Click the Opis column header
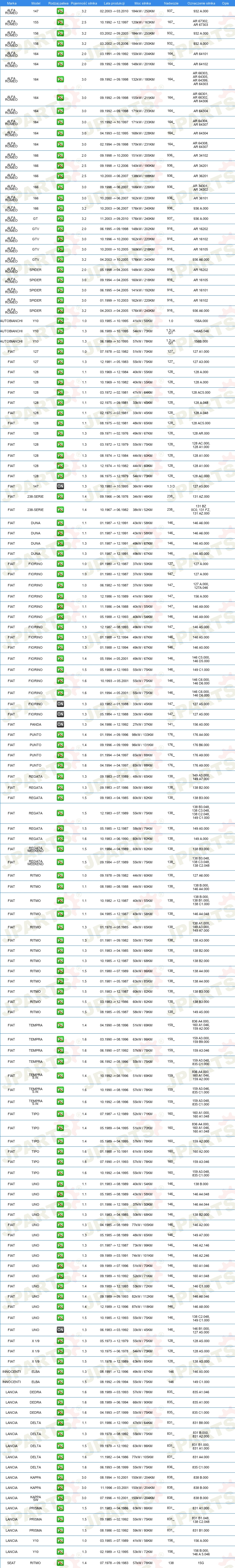 pos(226,3)
